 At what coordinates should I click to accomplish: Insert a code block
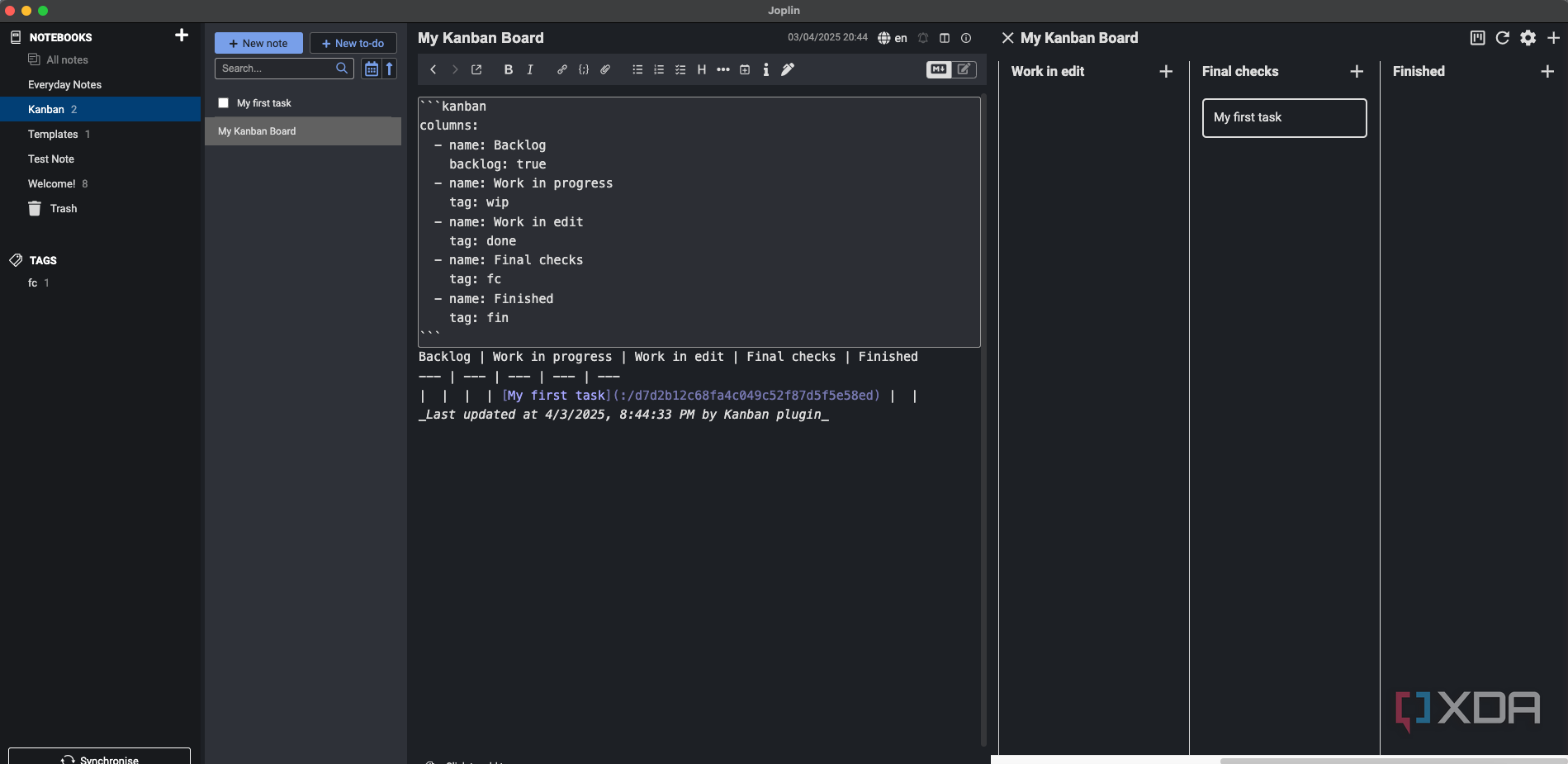[x=584, y=70]
